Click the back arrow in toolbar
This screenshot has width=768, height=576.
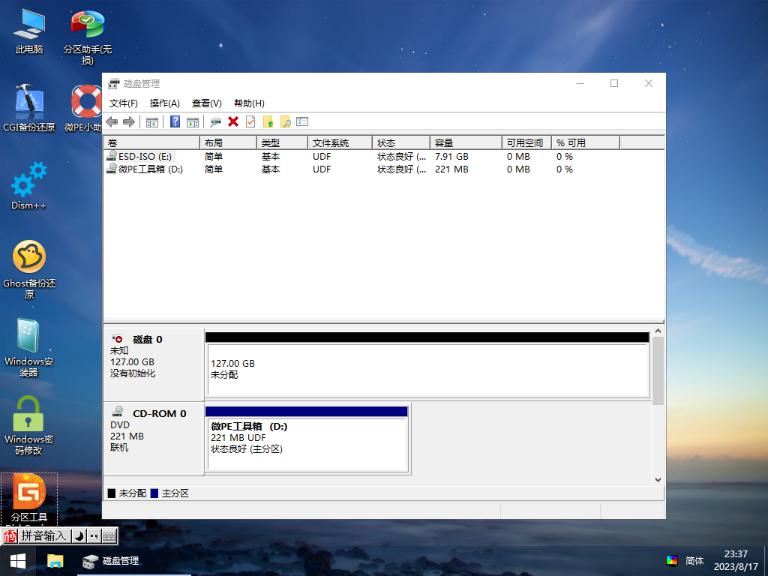(112, 122)
